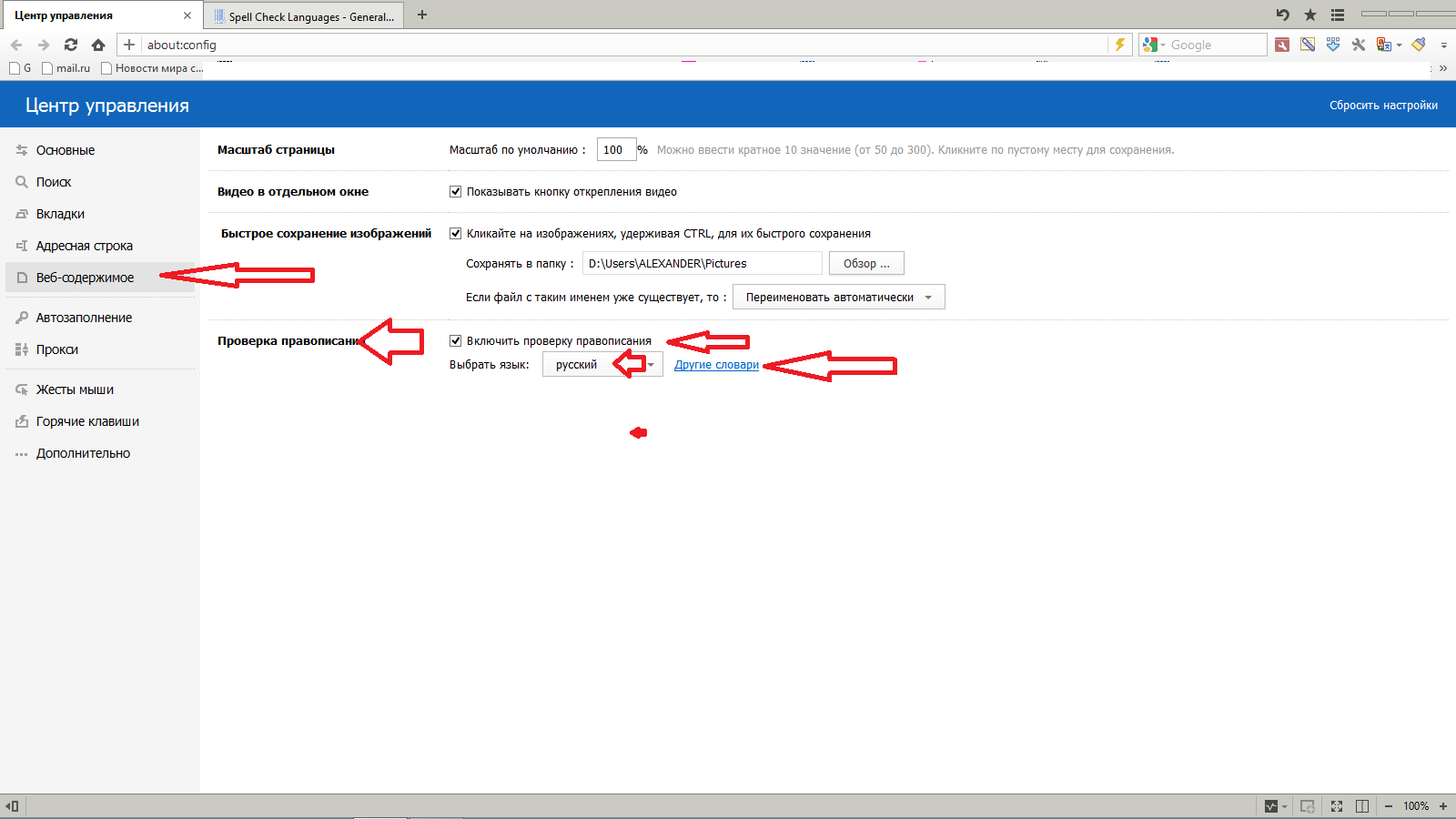
Task: Open the translate icon in toolbar
Action: [x=1384, y=45]
